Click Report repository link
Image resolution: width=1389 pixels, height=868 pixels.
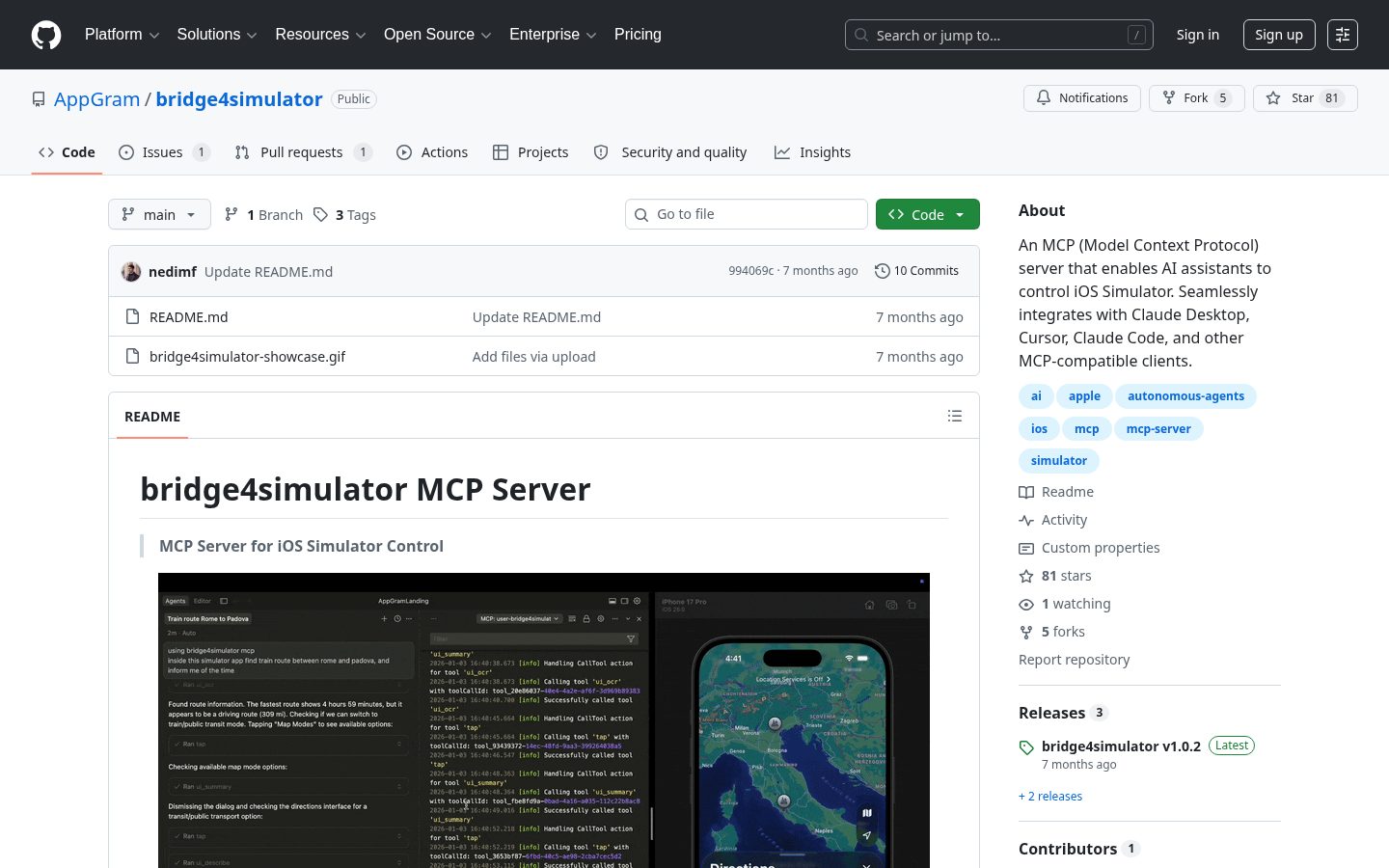(x=1074, y=660)
